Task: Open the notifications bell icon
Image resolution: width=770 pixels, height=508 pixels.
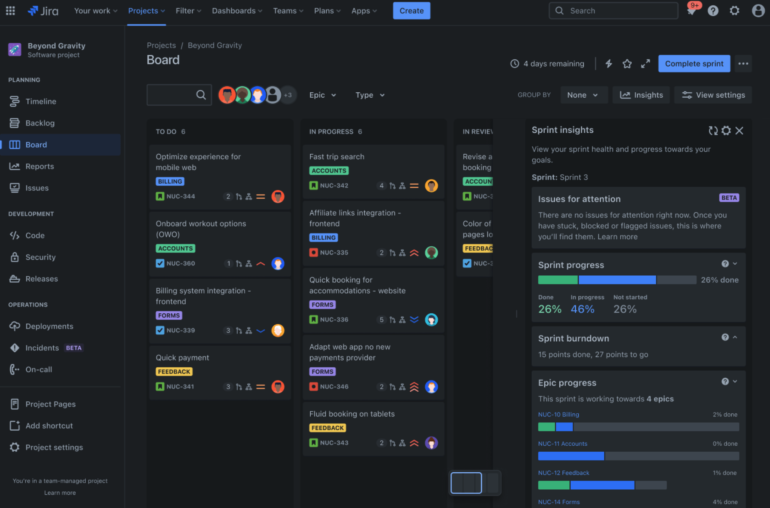Action: pos(691,10)
